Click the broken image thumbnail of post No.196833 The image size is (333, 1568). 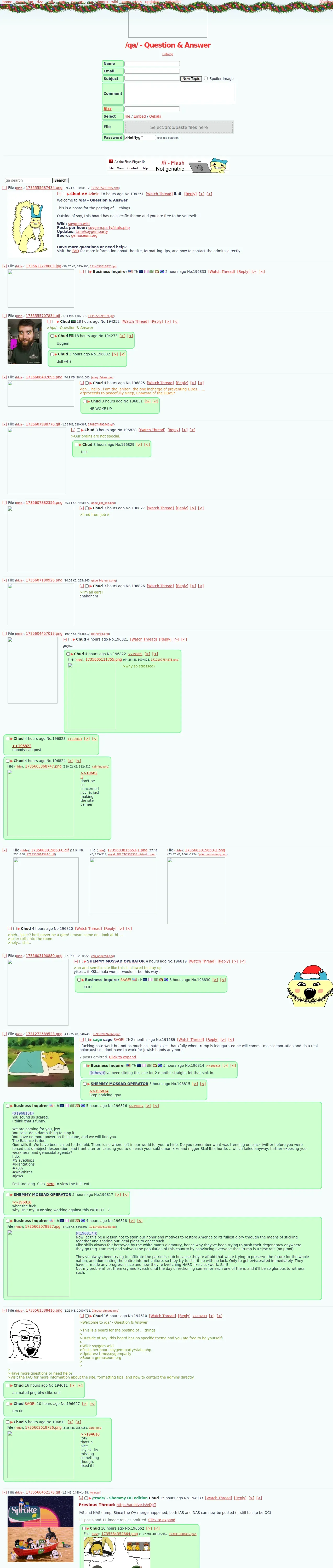click(41, 289)
